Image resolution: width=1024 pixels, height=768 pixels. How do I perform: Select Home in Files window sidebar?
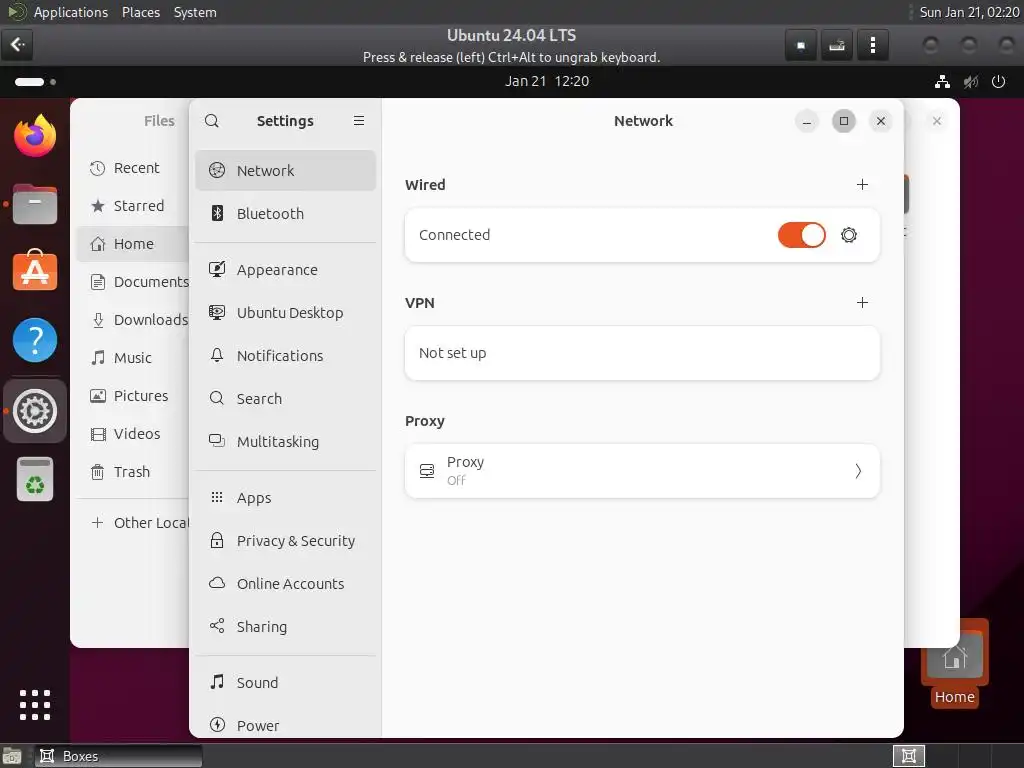click(133, 244)
